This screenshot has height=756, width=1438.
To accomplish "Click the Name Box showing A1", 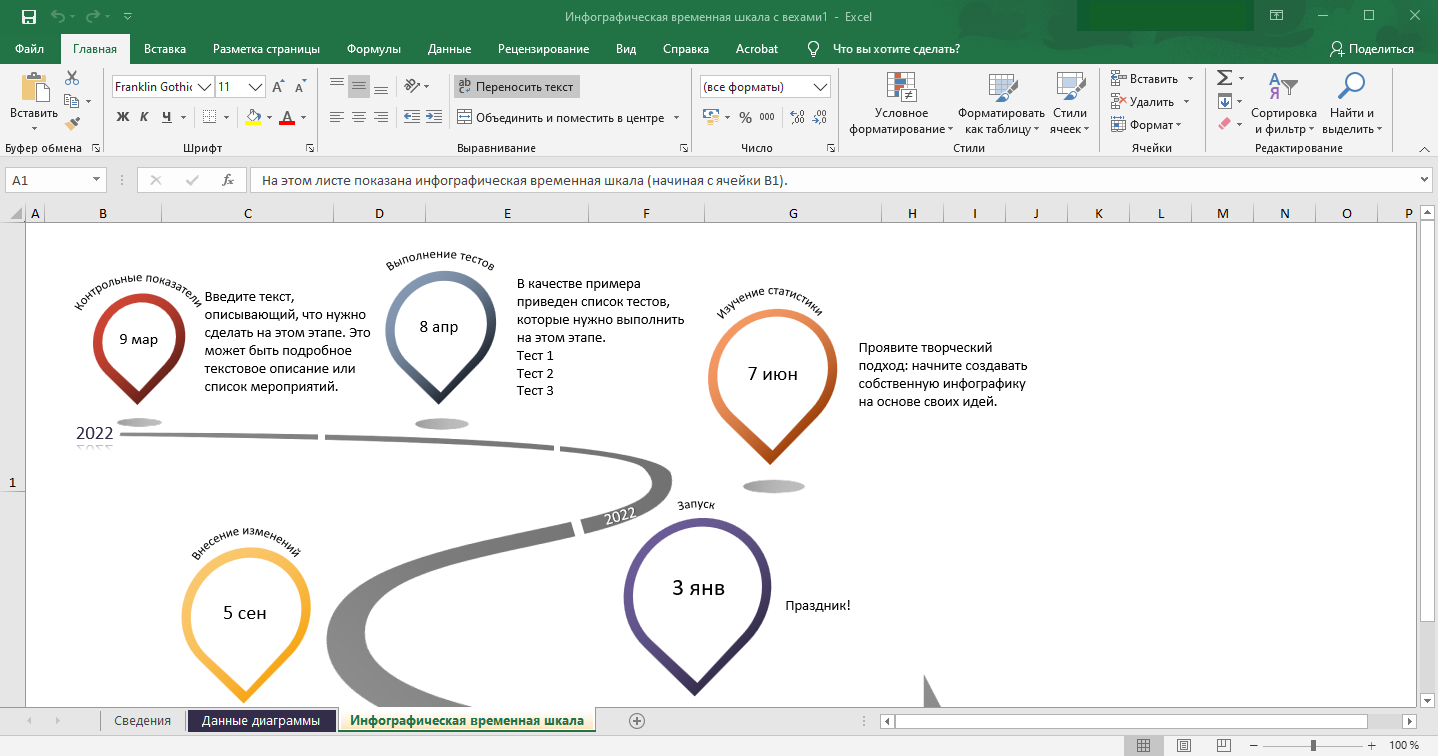I will coord(46,180).
